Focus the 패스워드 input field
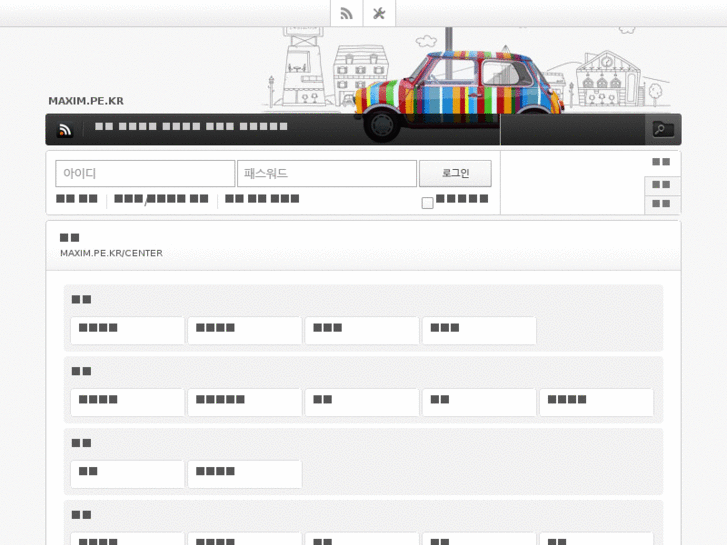The width and height of the screenshot is (727, 545). [327, 173]
